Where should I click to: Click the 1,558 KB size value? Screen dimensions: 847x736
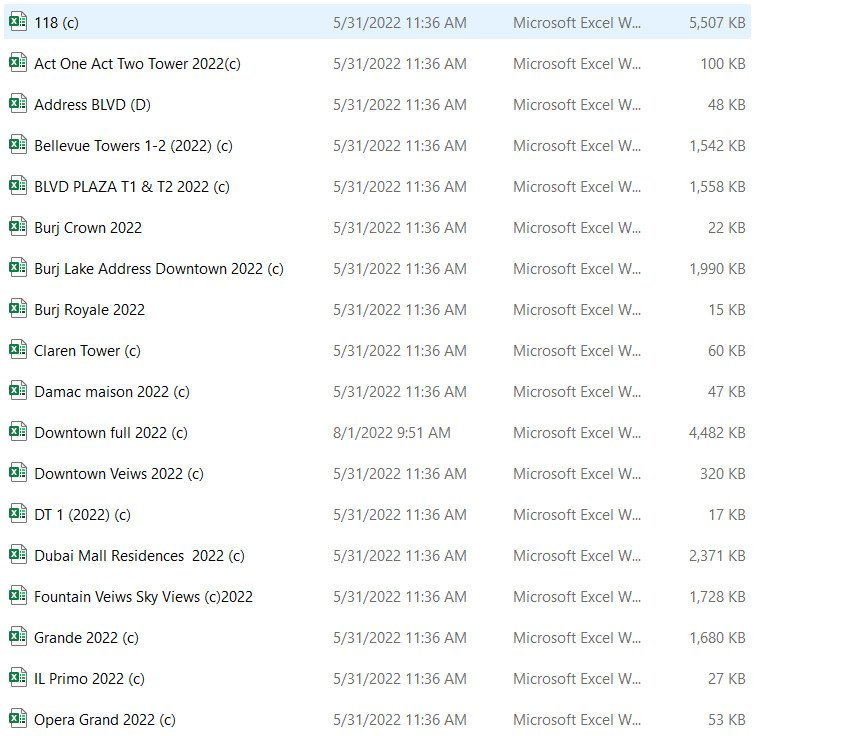coord(717,187)
